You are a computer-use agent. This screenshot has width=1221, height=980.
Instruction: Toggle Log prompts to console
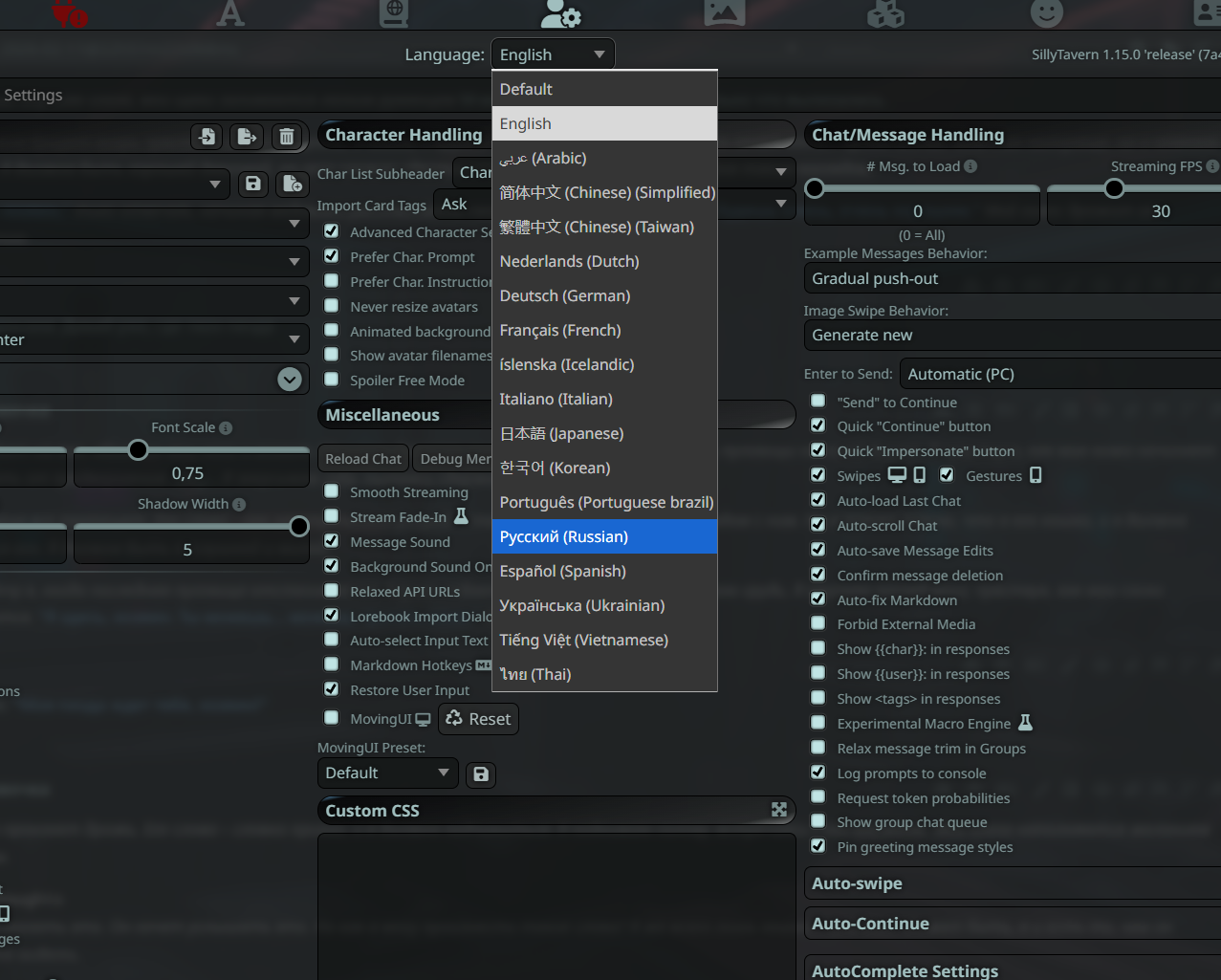click(818, 772)
